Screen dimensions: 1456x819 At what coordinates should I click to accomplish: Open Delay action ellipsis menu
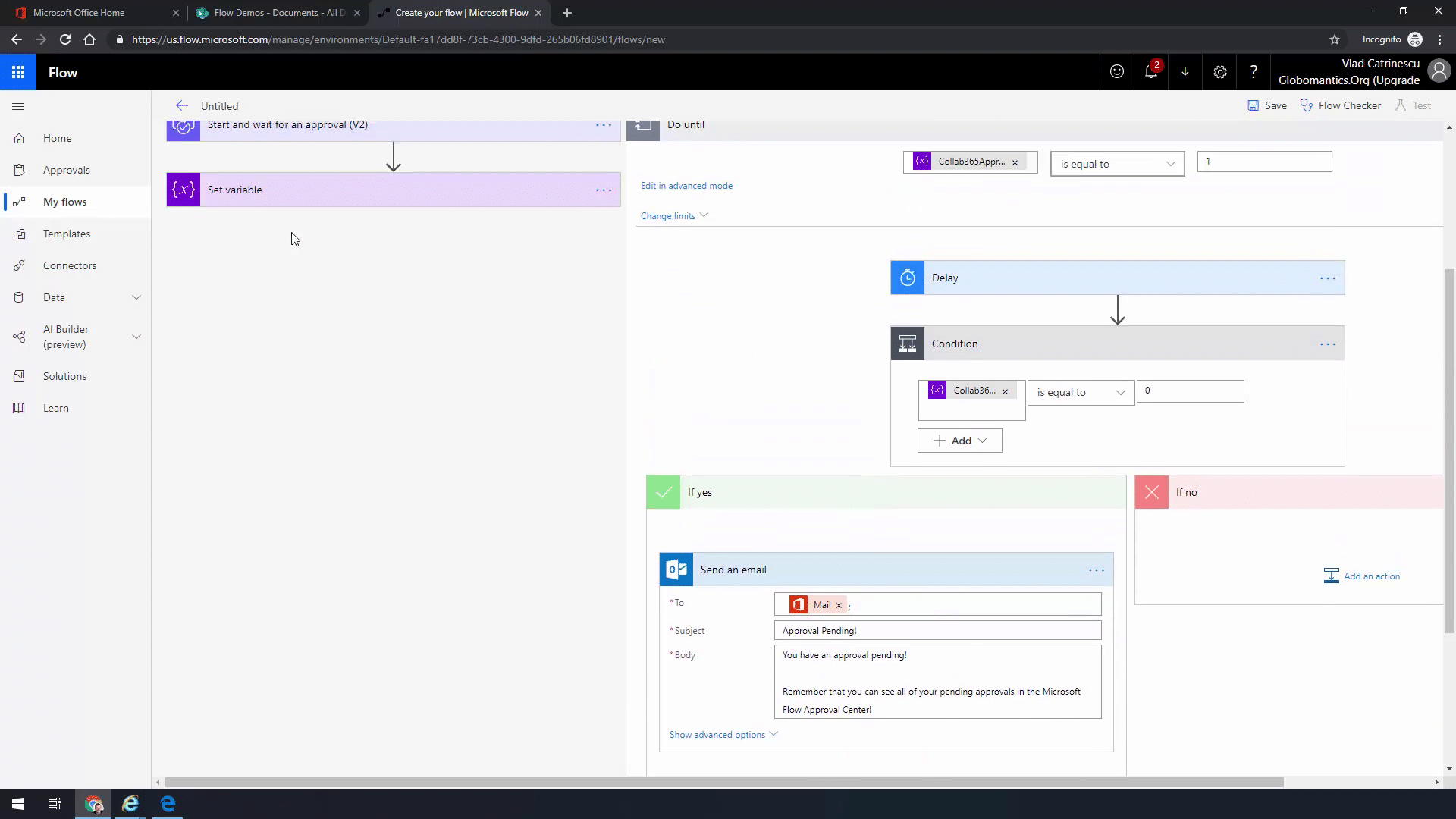tap(1328, 278)
